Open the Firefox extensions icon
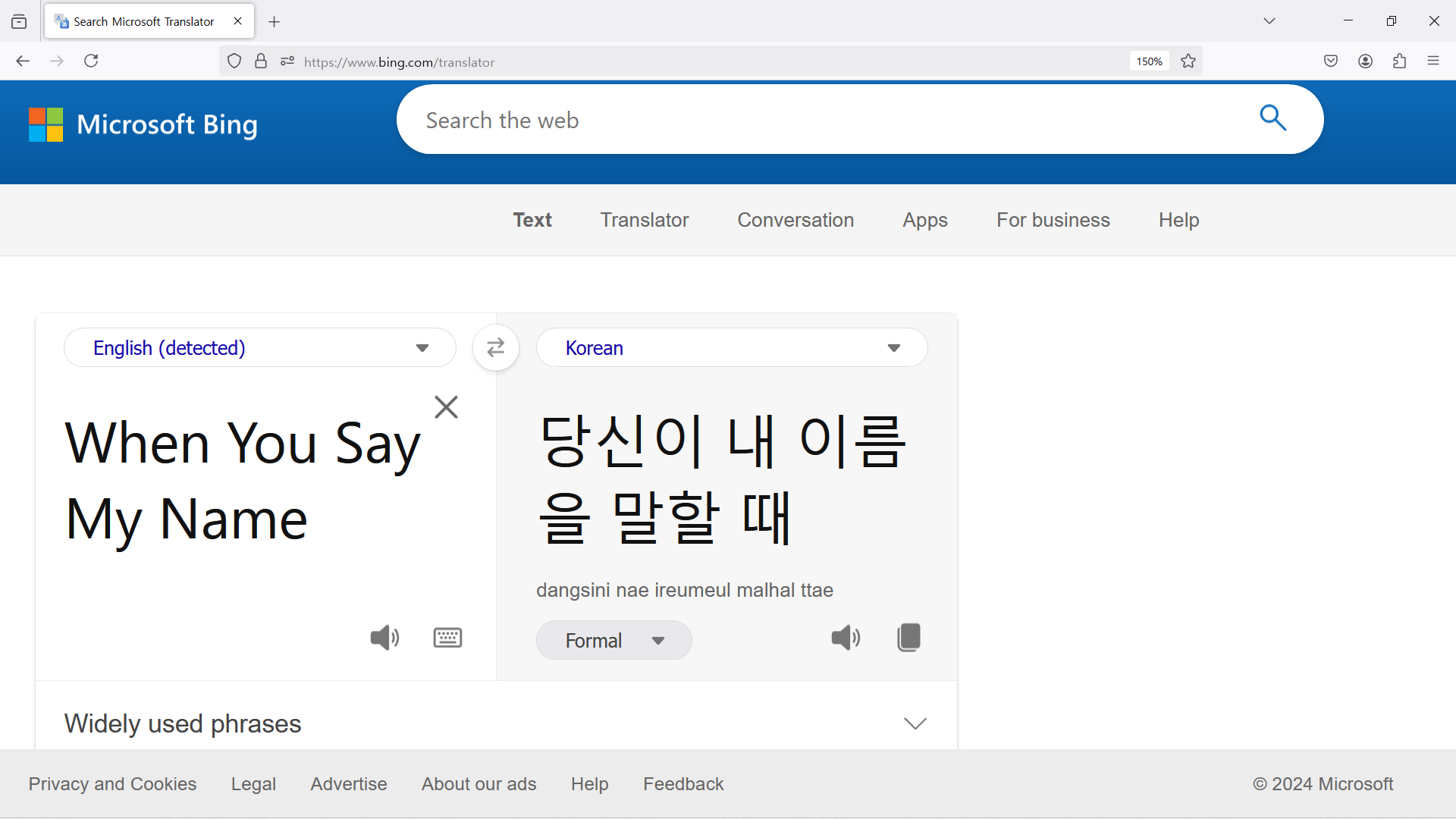 click(1399, 61)
